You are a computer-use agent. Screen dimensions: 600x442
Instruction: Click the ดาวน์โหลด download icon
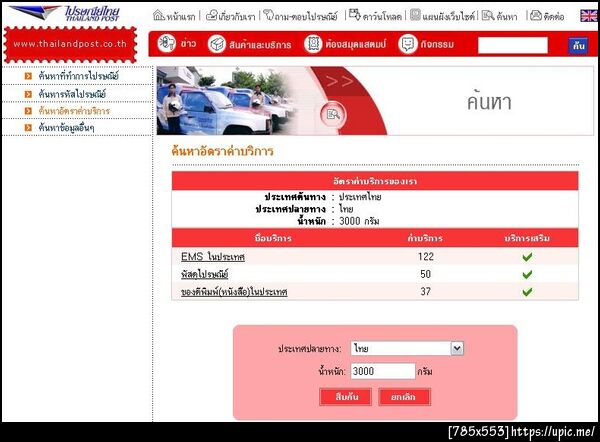pos(355,15)
